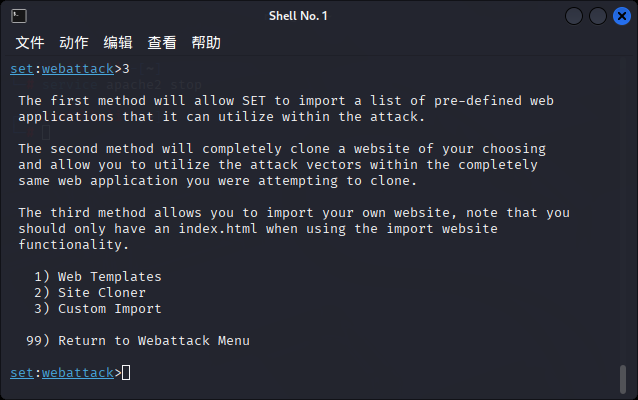Click the terminal scrollbar handle

pyautogui.click(x=623, y=379)
